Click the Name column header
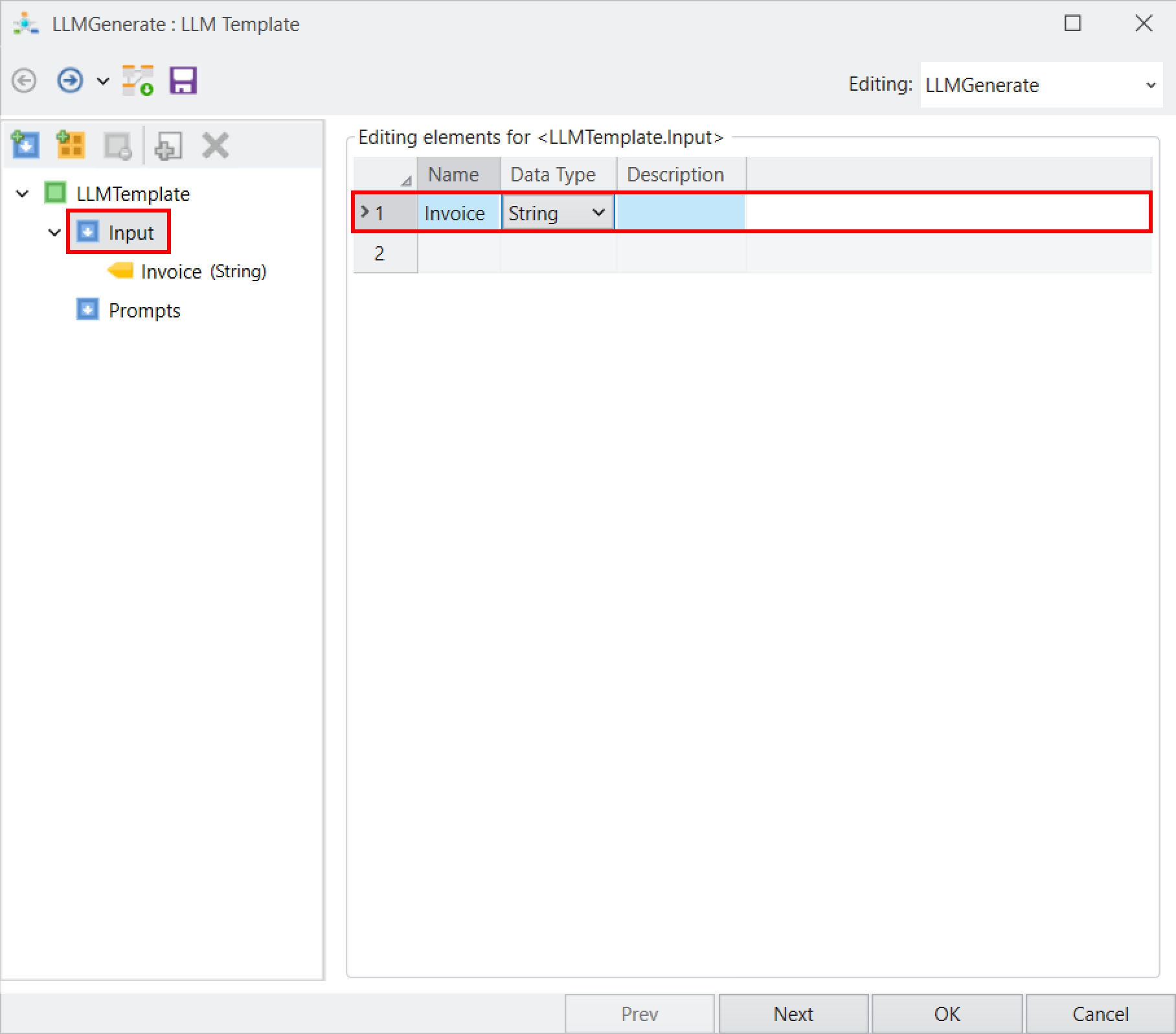1176x1034 pixels. pos(459,174)
